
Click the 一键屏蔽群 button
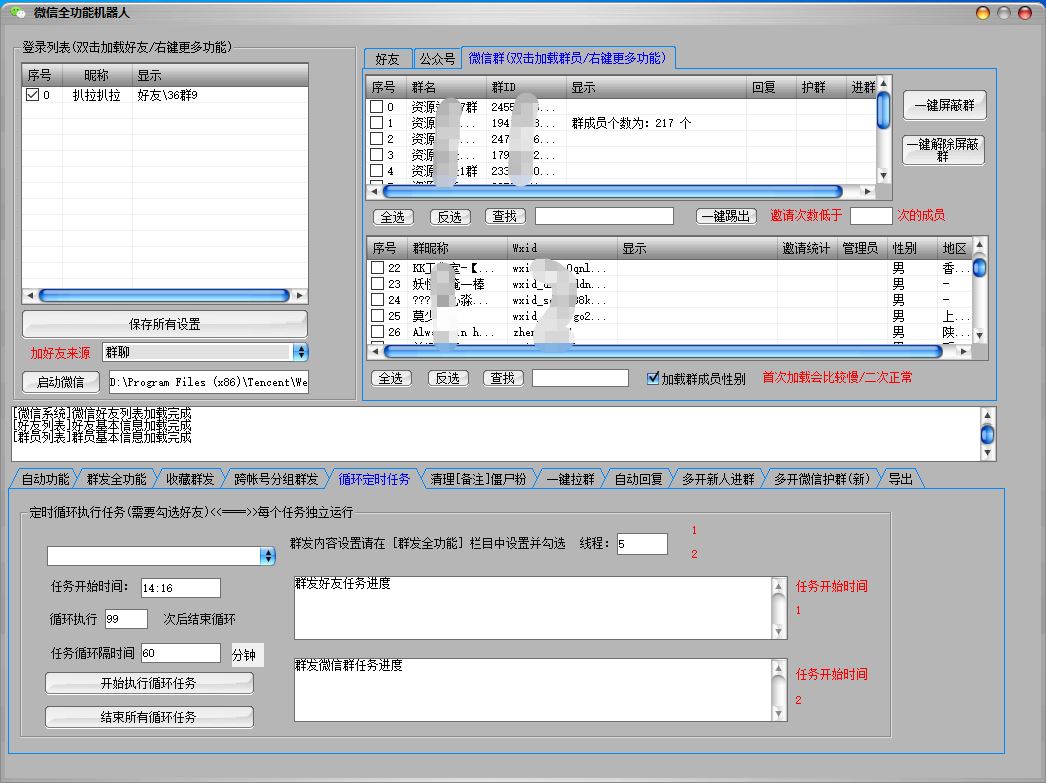tap(944, 106)
